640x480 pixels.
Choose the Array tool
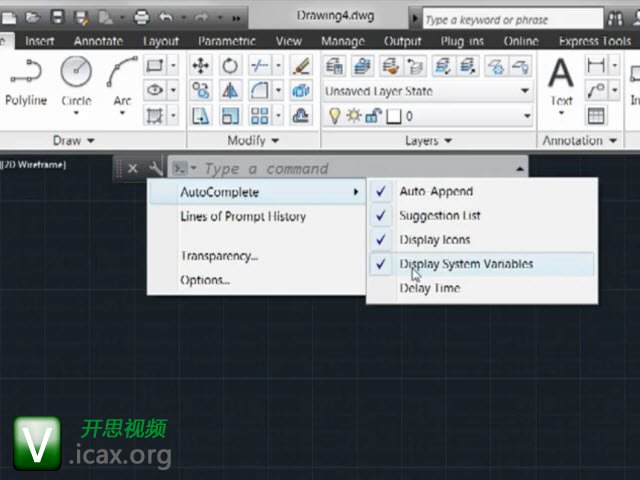pyautogui.click(x=259, y=116)
